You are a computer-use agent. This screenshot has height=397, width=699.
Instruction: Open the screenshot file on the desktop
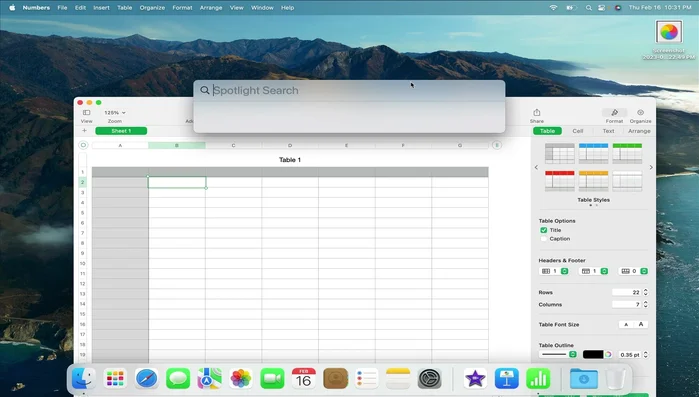pos(669,32)
